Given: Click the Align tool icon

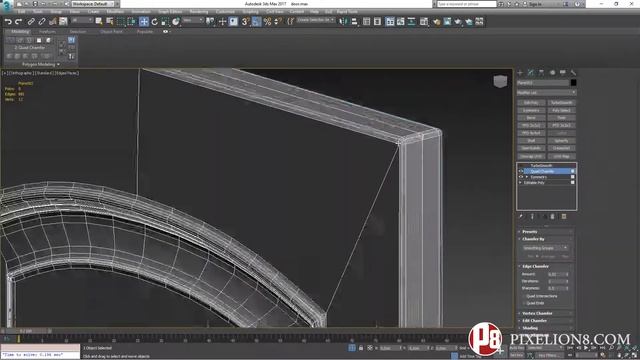Looking at the screenshot, I should pyautogui.click(x=354, y=21).
